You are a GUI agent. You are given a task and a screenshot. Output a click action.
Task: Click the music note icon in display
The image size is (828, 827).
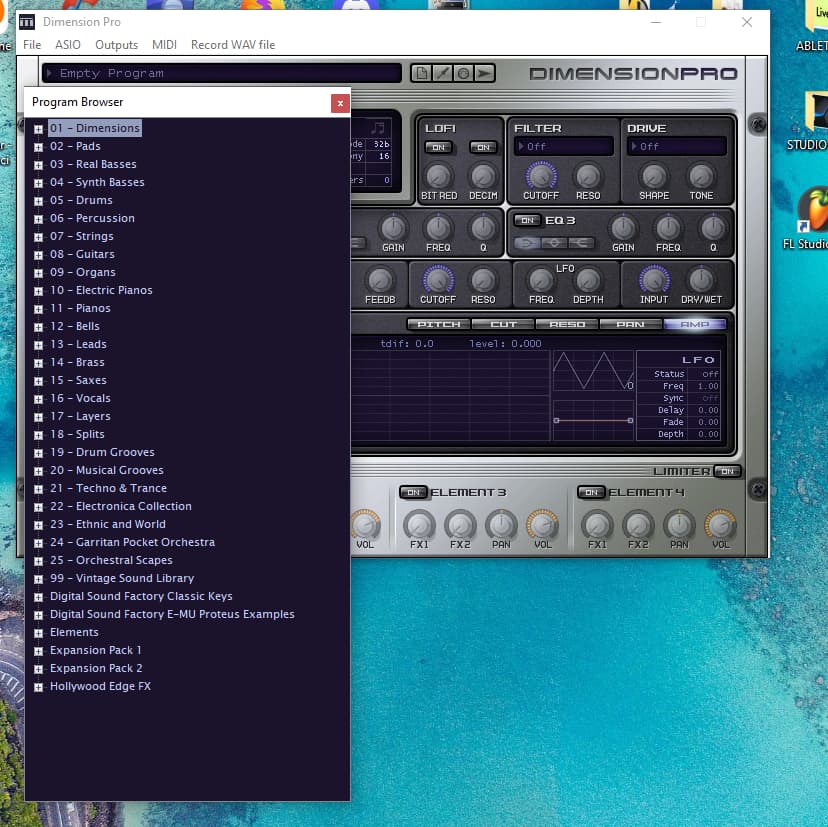[x=378, y=128]
